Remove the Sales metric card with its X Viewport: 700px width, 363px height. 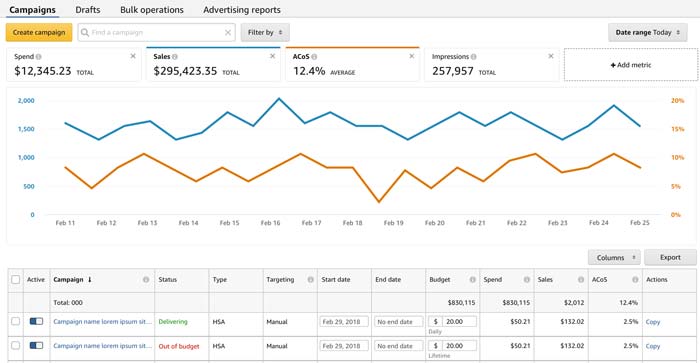pos(272,56)
